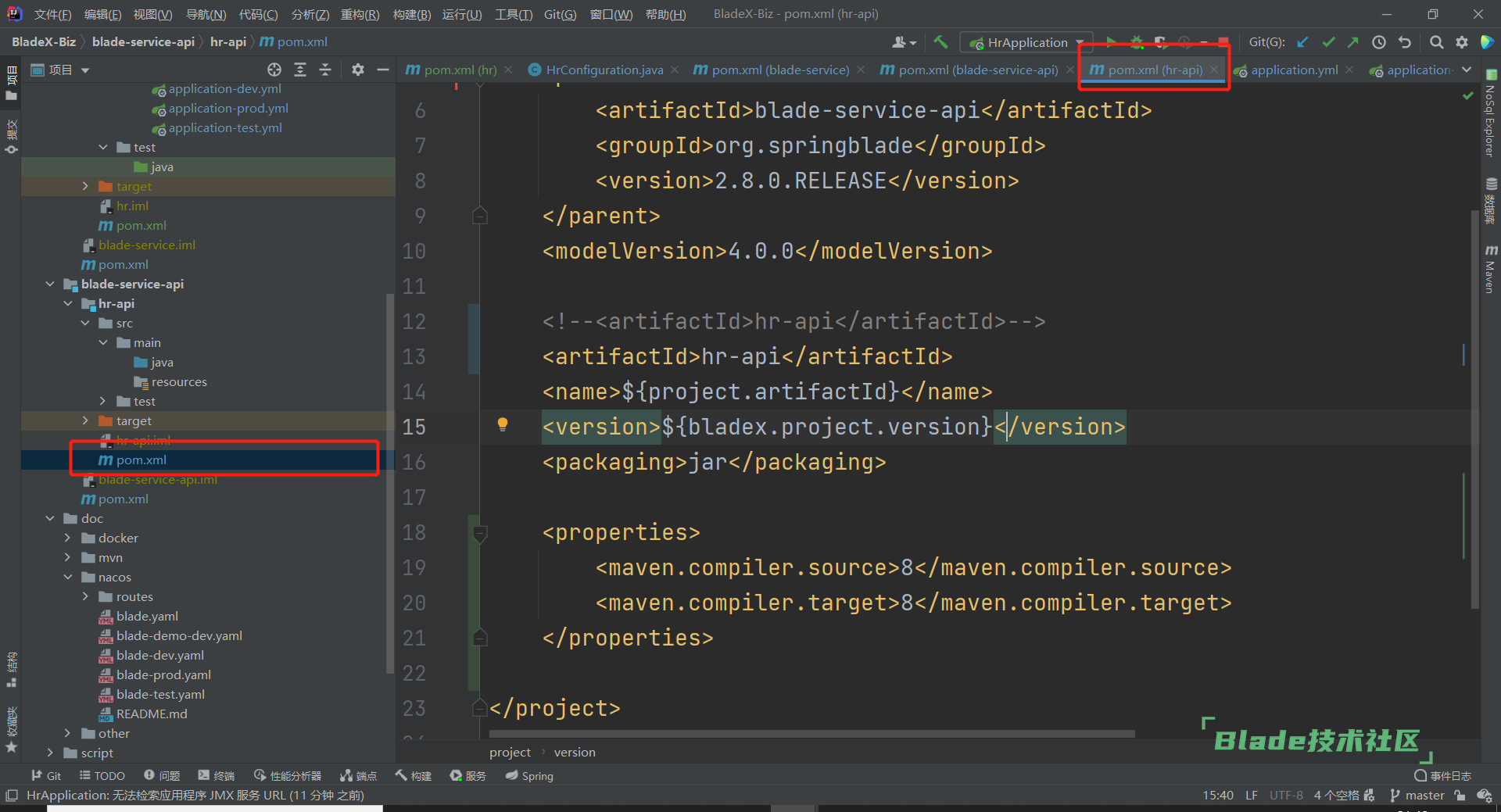Click the Build Project hammer icon
Image resolution: width=1501 pixels, height=812 pixels.
coord(940,42)
